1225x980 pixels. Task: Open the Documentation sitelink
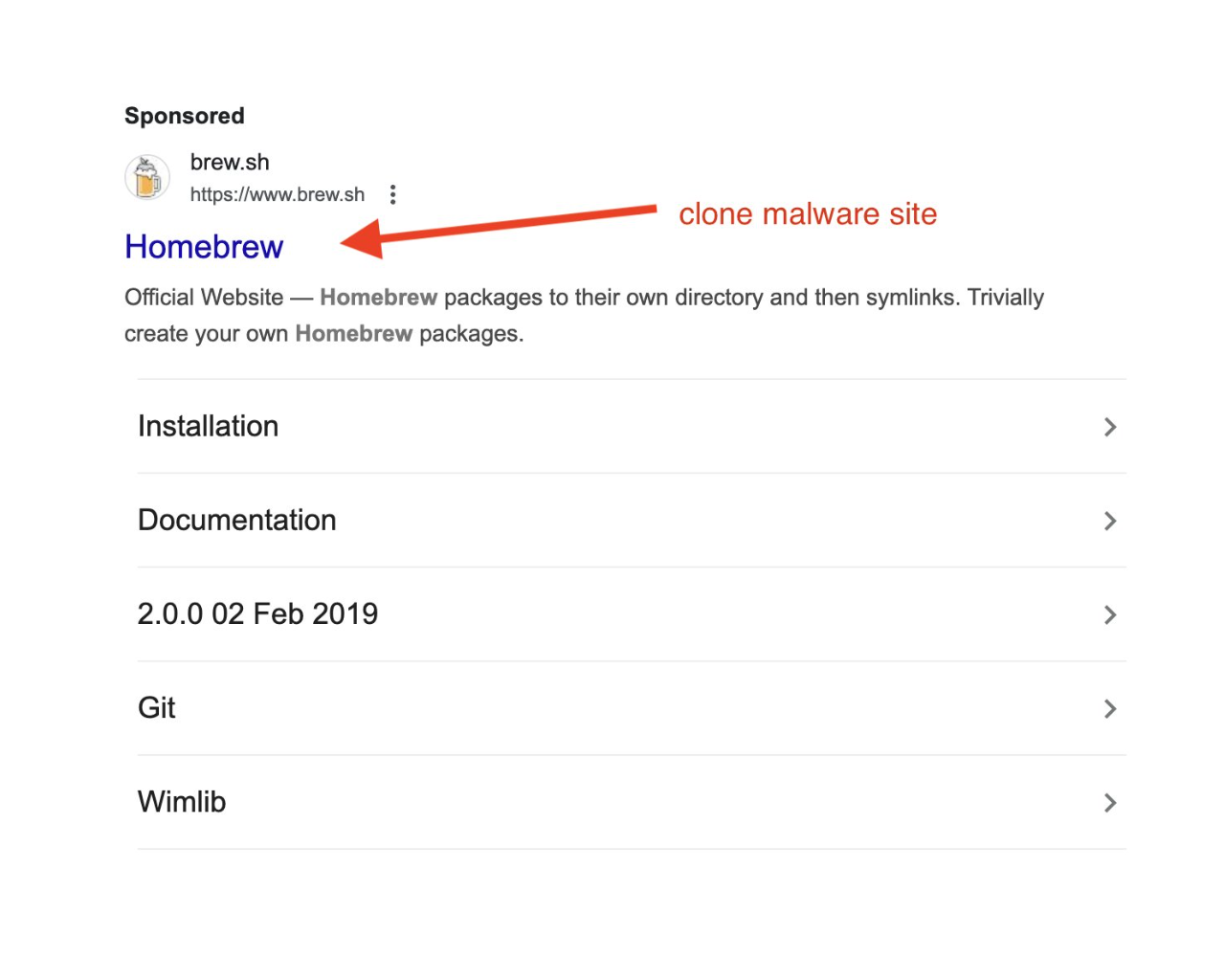point(236,521)
